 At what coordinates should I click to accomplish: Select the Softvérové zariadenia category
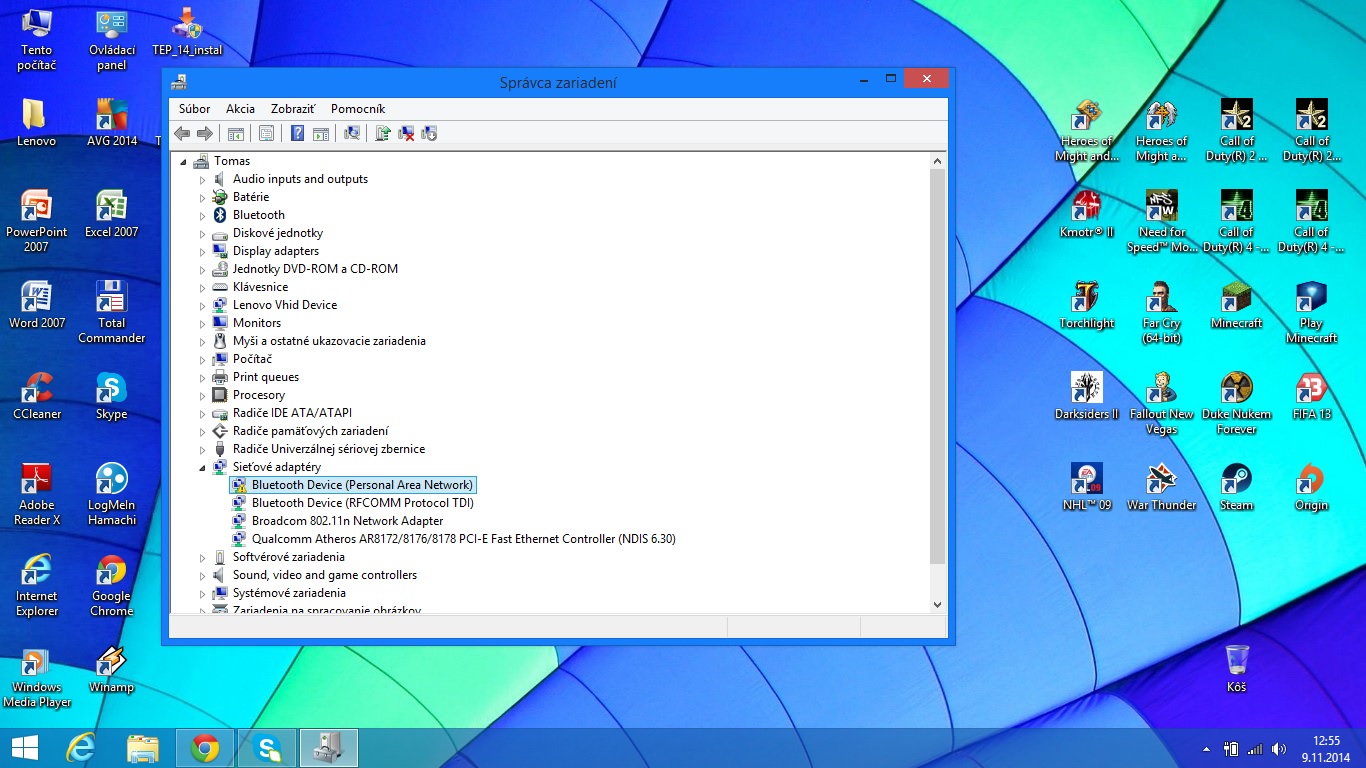click(289, 557)
